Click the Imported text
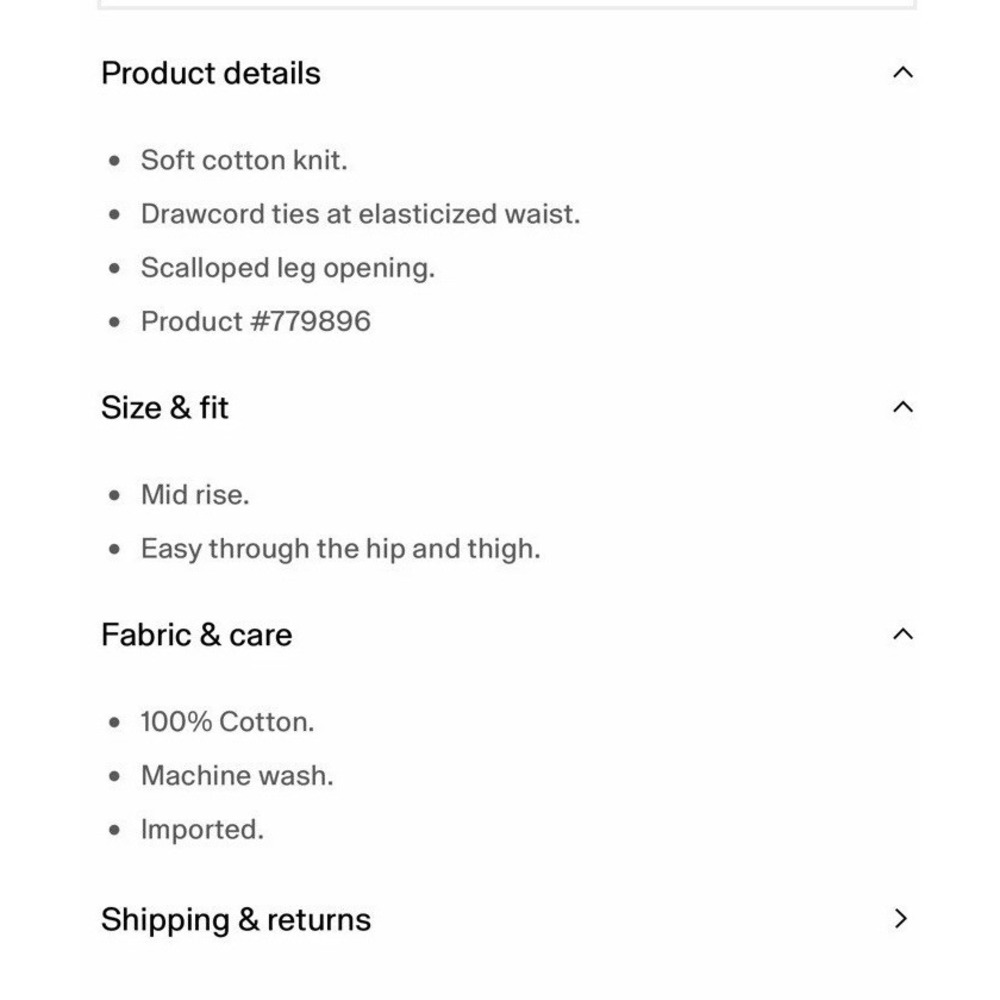This screenshot has width=1000, height=1000. coord(202,830)
